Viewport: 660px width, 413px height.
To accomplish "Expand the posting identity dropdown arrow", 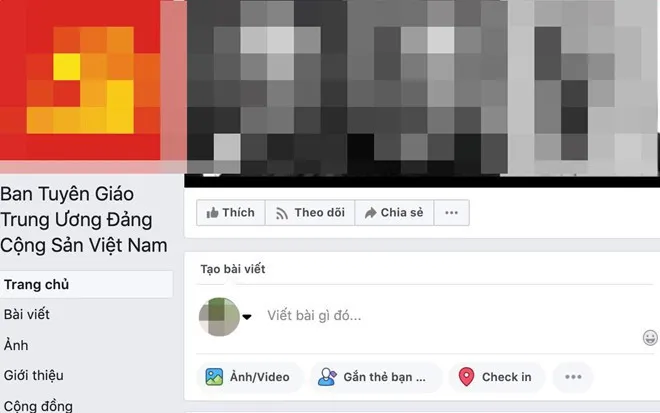I will [247, 317].
